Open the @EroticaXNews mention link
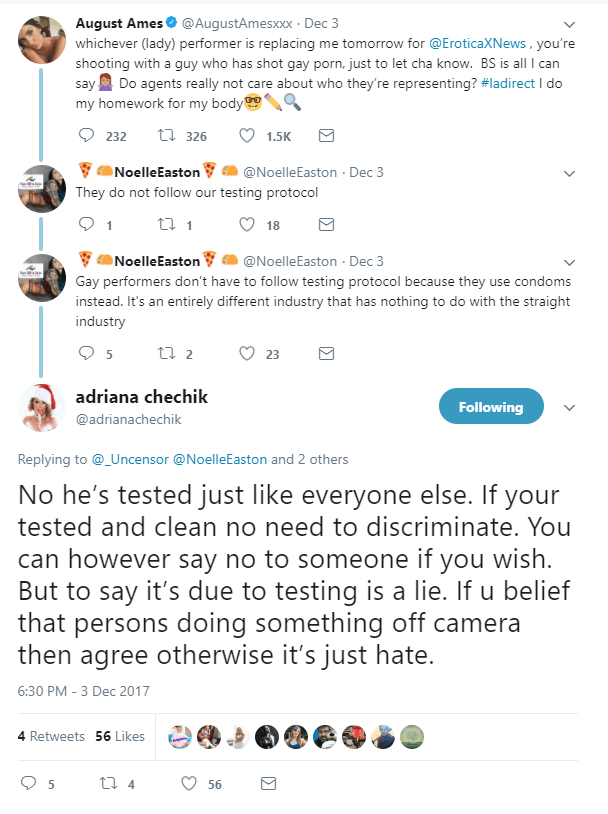Image resolution: width=608 pixels, height=814 pixels. pos(473,45)
